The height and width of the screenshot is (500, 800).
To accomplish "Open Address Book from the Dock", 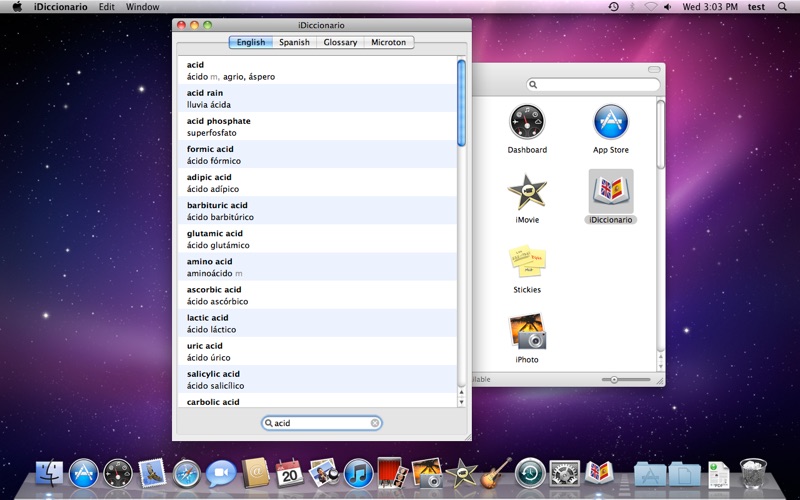I will coord(255,473).
